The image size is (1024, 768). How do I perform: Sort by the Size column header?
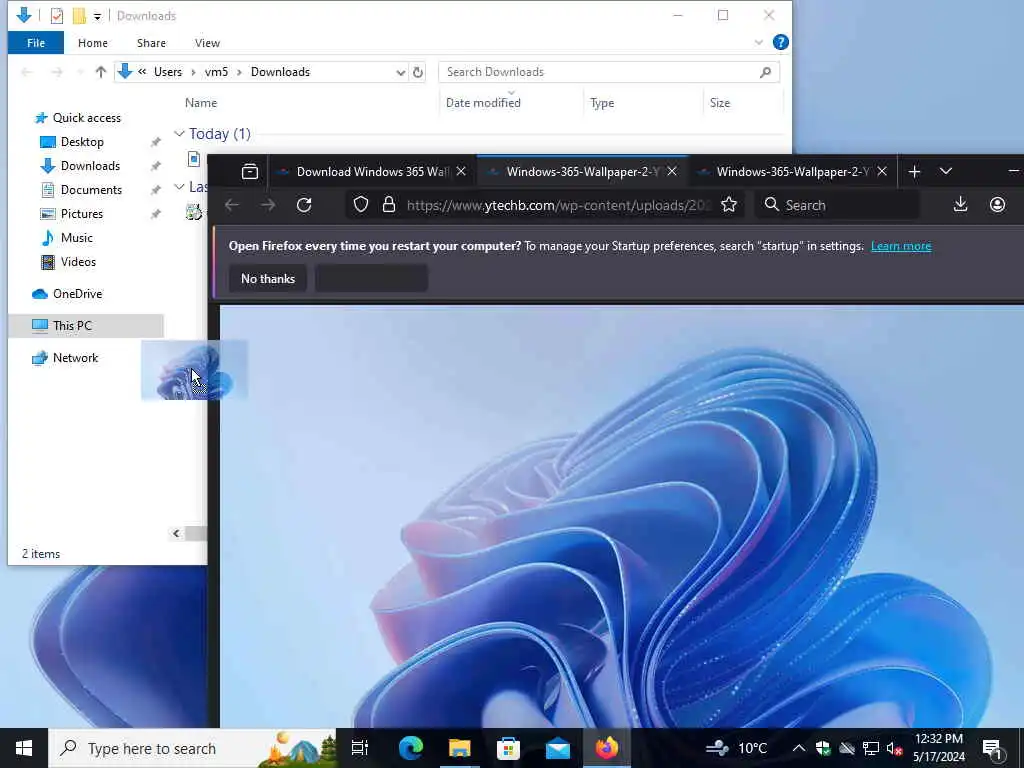pos(720,103)
